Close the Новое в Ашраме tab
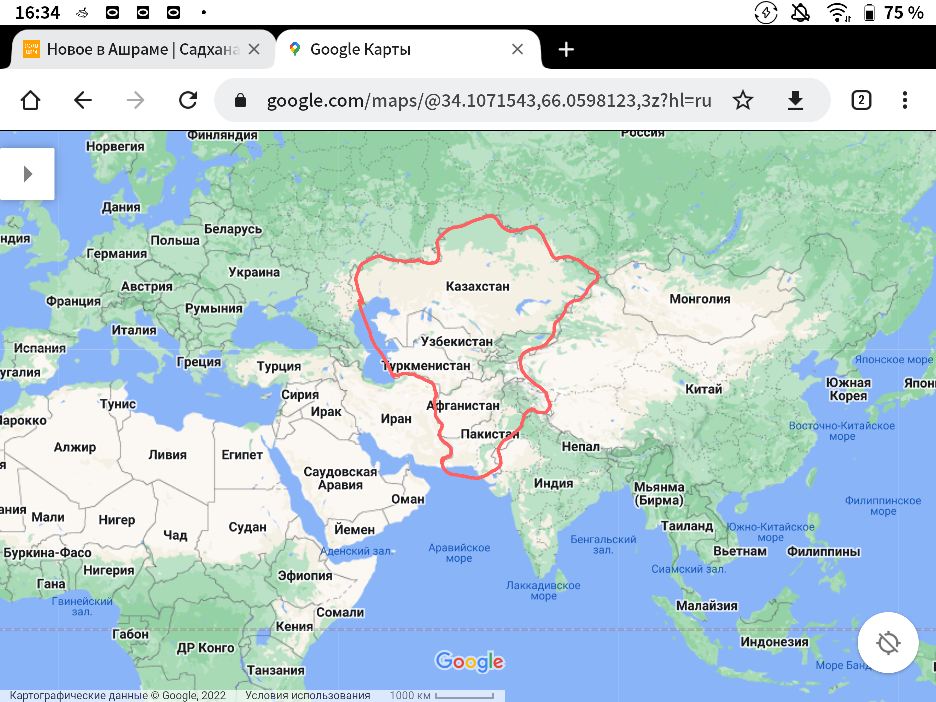Viewport: 936px width, 702px height. click(x=254, y=49)
